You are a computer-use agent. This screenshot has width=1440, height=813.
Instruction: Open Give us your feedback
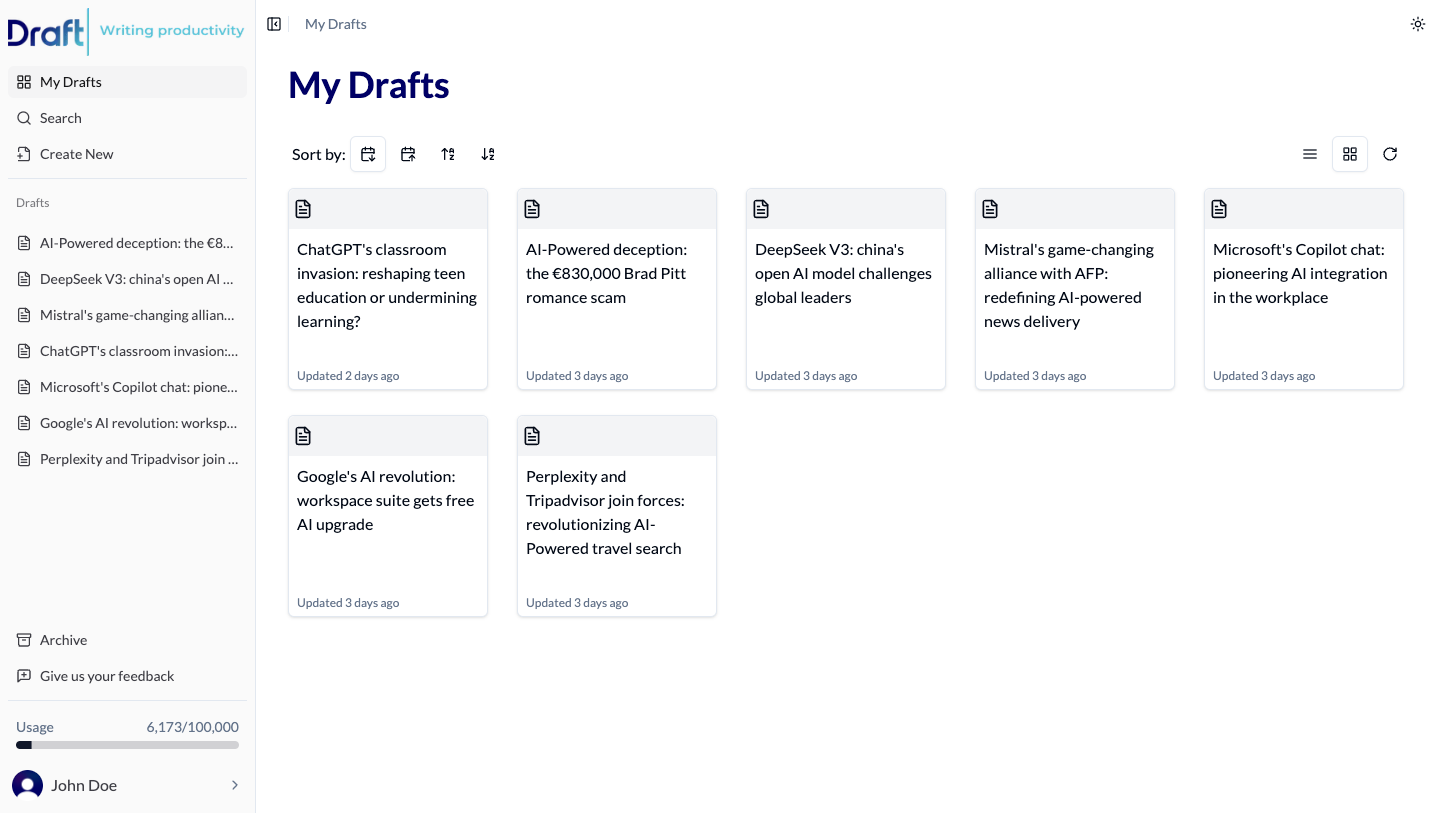106,675
